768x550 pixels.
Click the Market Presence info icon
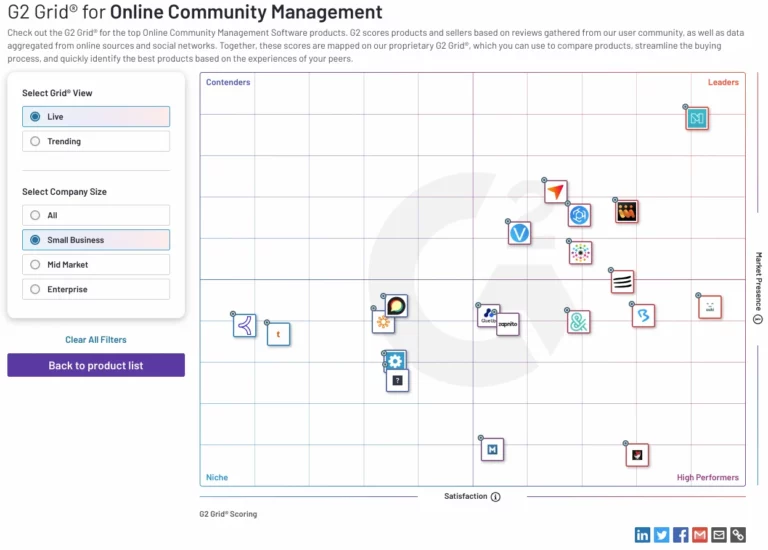[758, 319]
